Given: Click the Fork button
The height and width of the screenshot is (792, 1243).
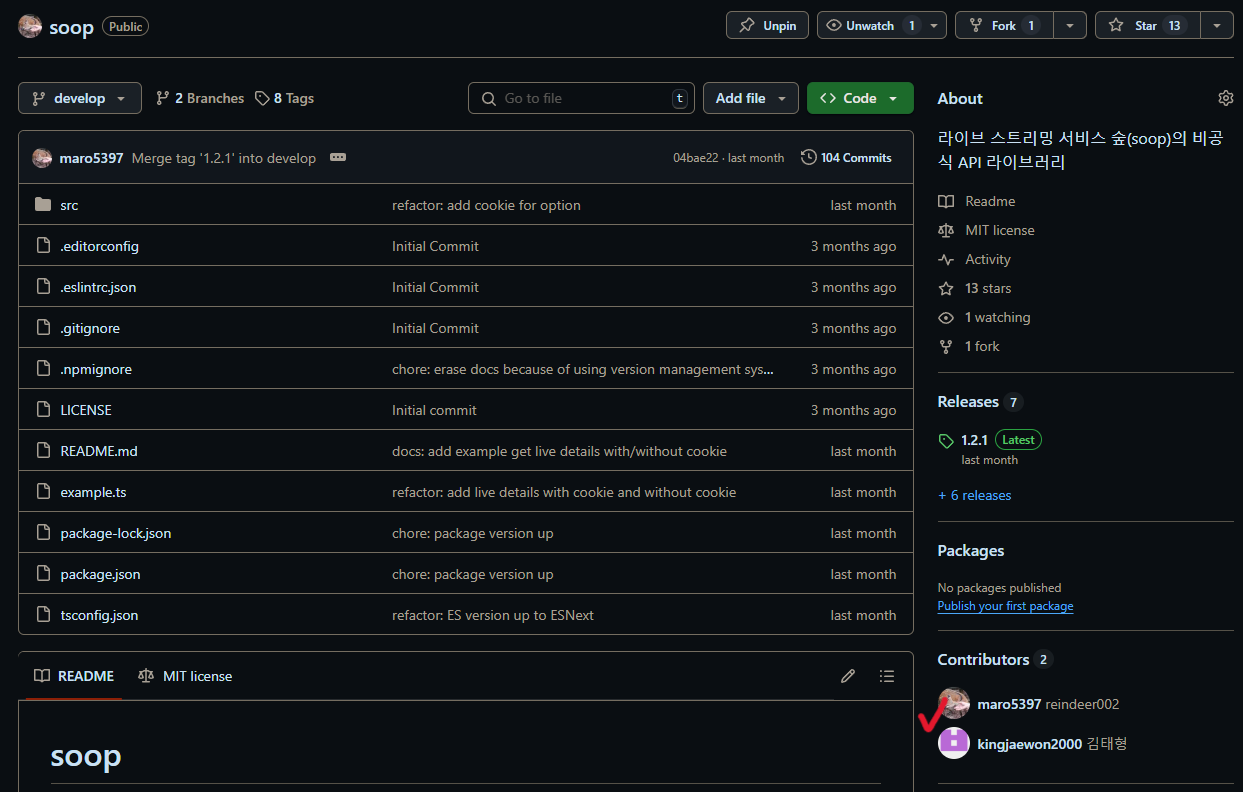Looking at the screenshot, I should click(1004, 26).
